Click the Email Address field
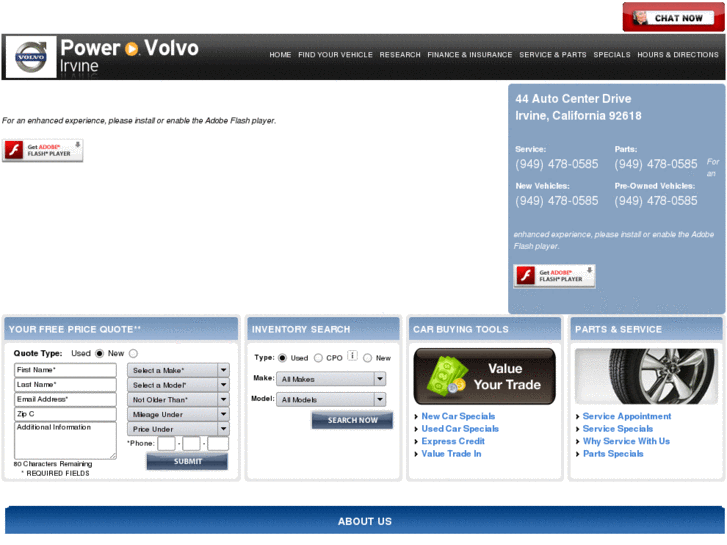This screenshot has height=545, width=727. 65,399
